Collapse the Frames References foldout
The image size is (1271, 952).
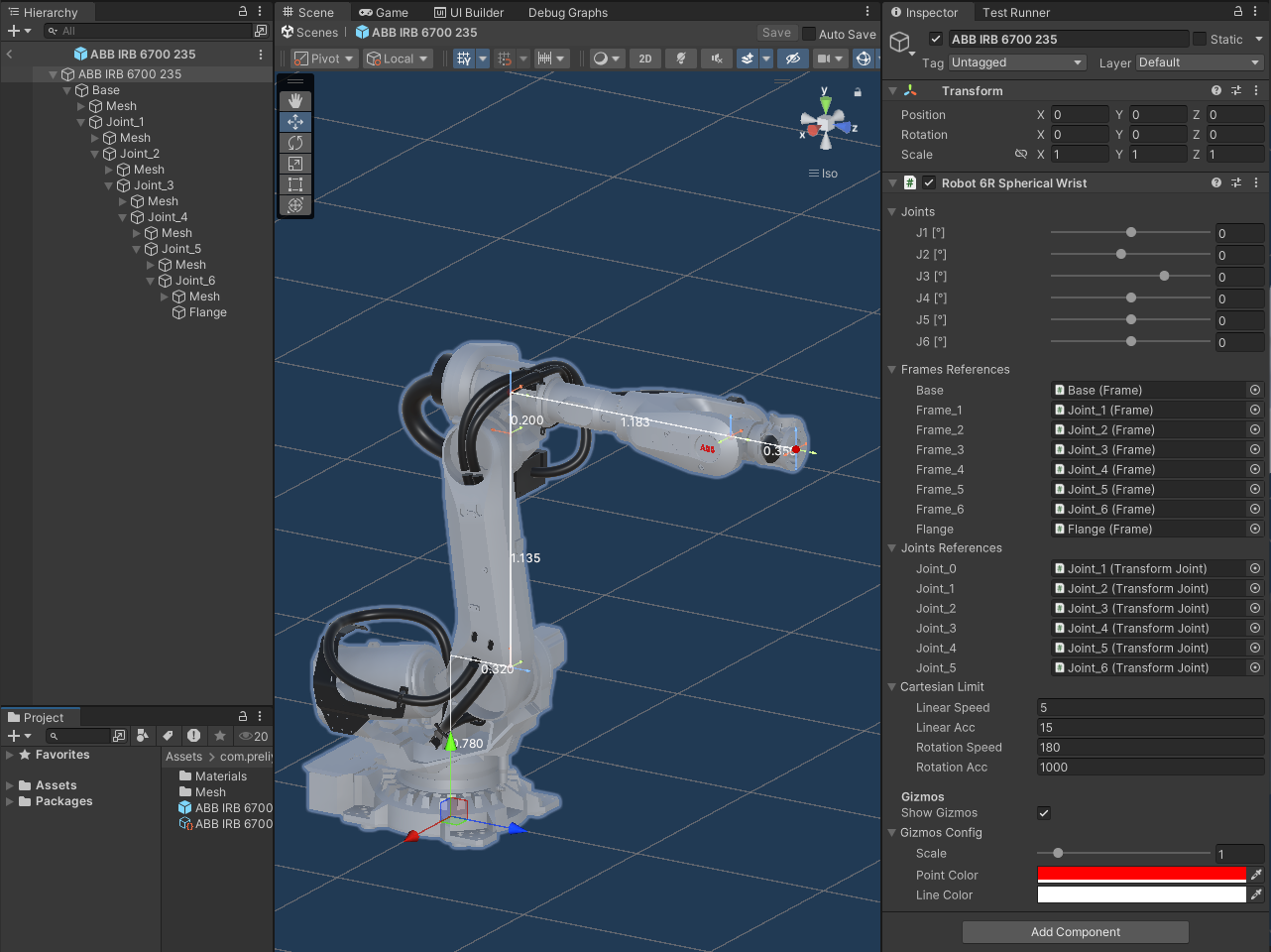tap(892, 369)
